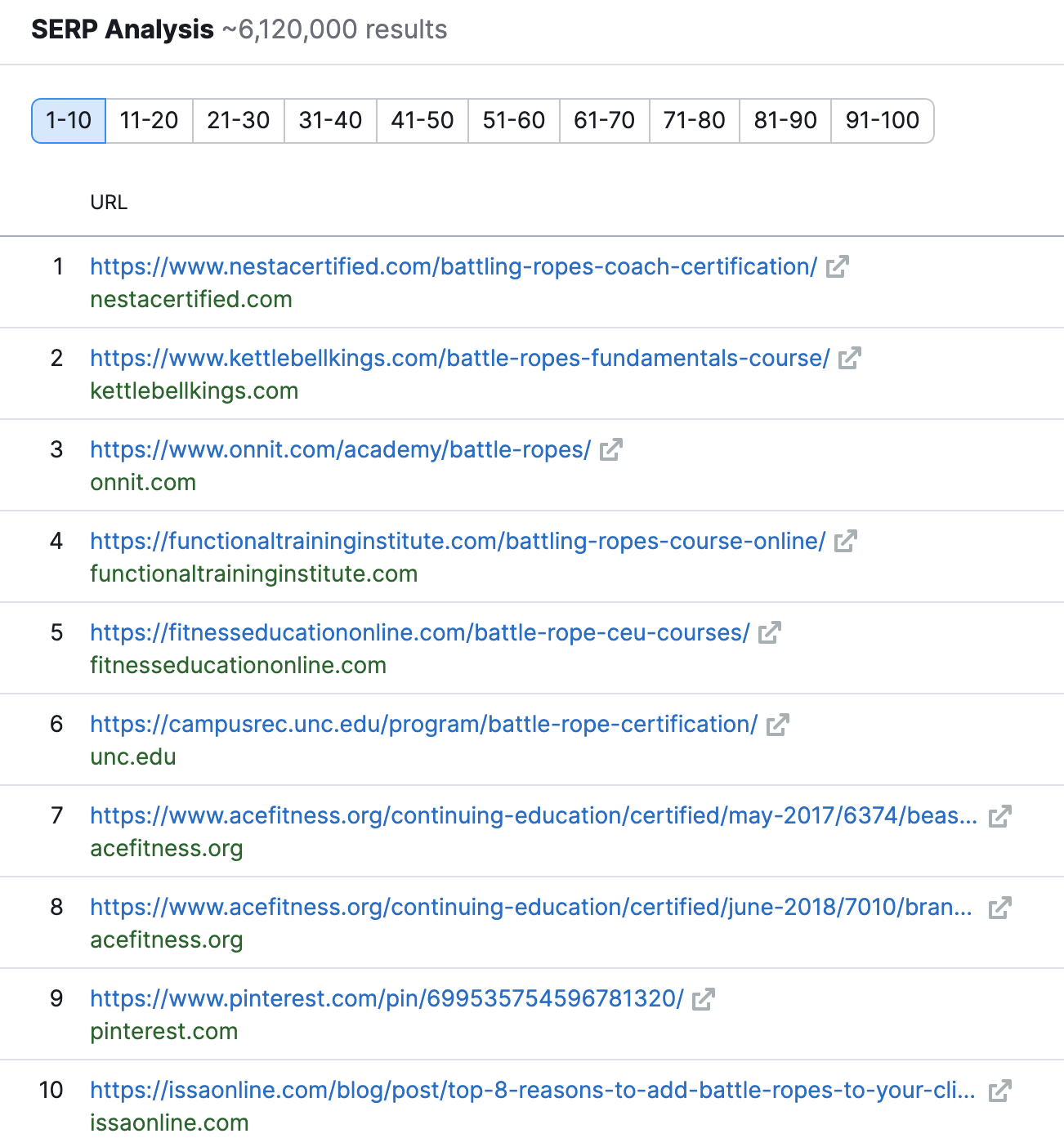Open external link icon for onnit.com result
1064x1147 pixels.
[611, 450]
